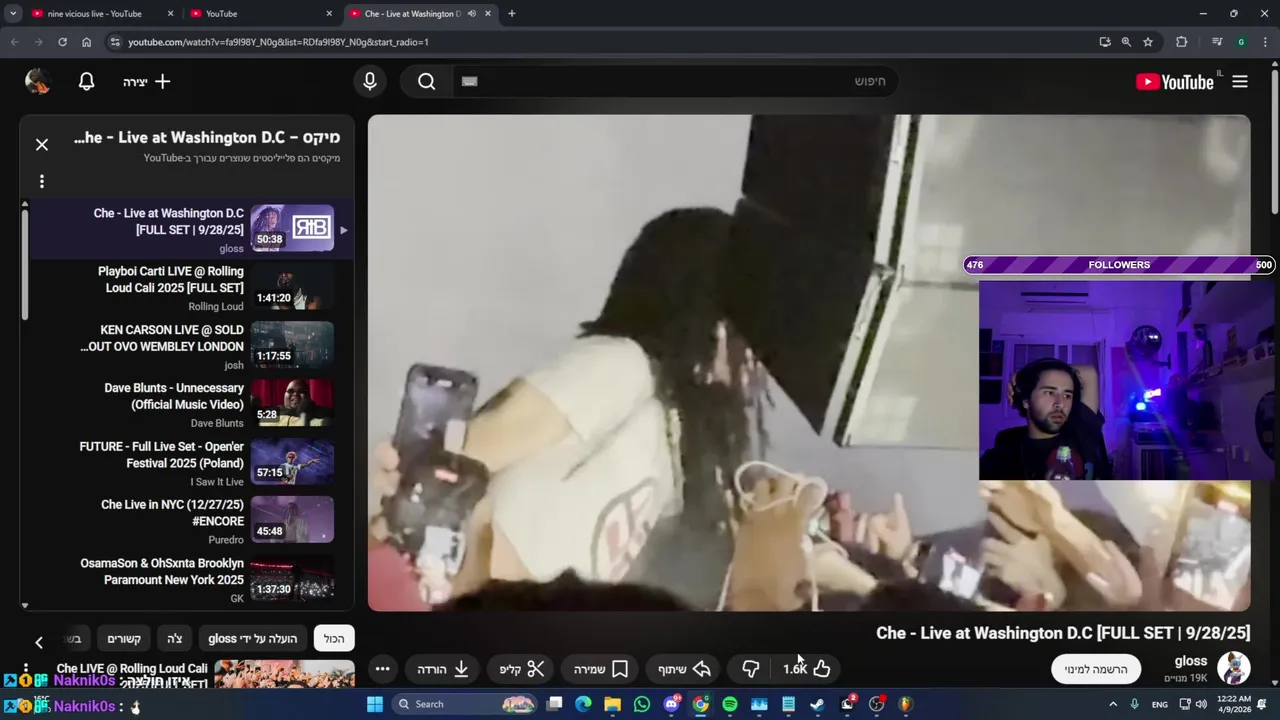
Task: Reload the page
Action: (x=62, y=42)
